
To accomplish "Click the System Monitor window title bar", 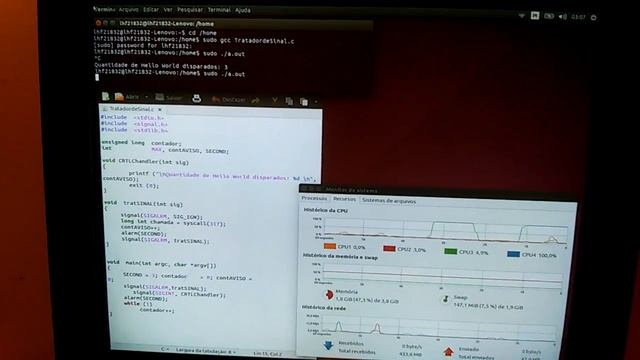I will point(437,192).
